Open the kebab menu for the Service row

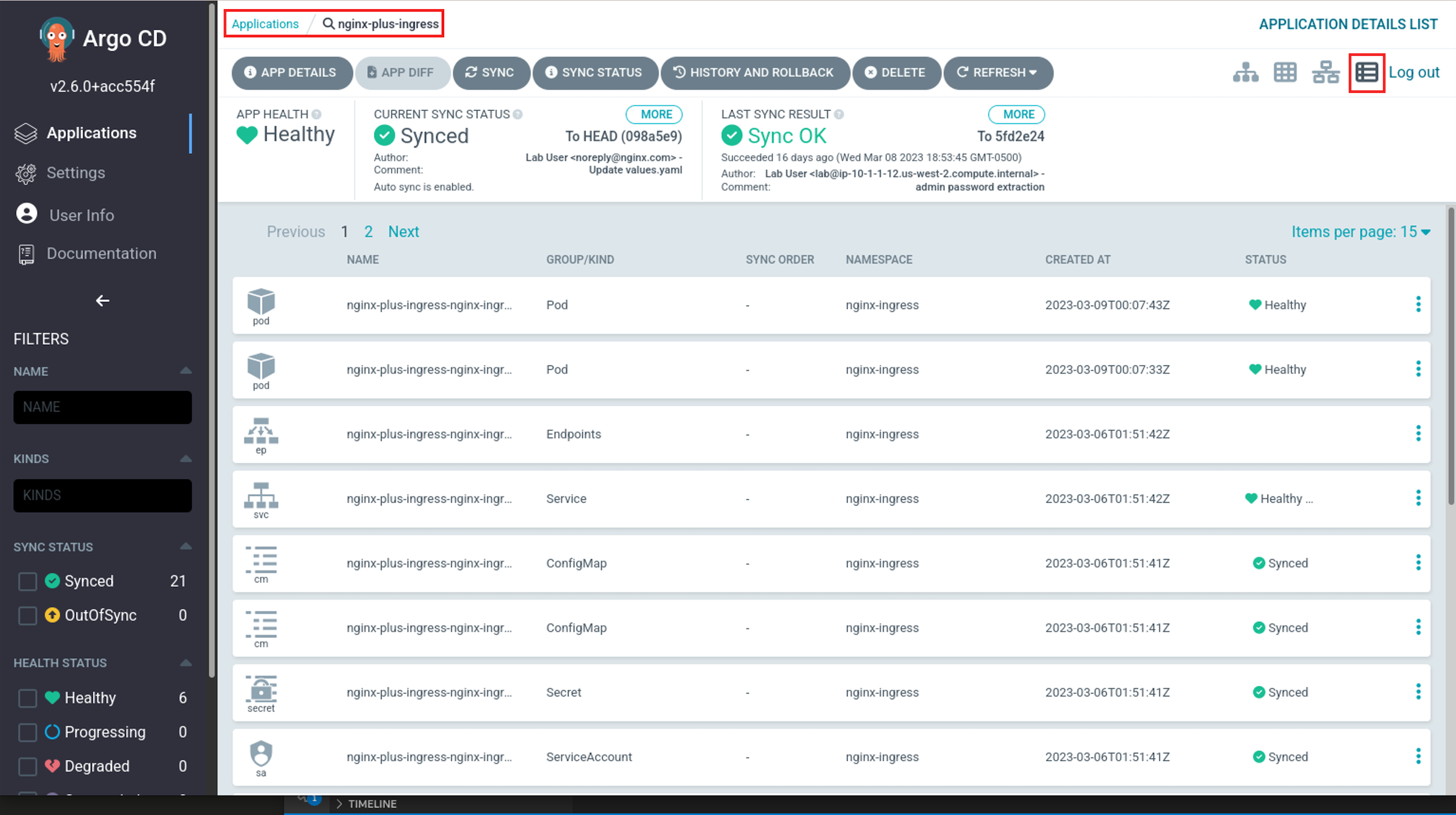coord(1418,498)
